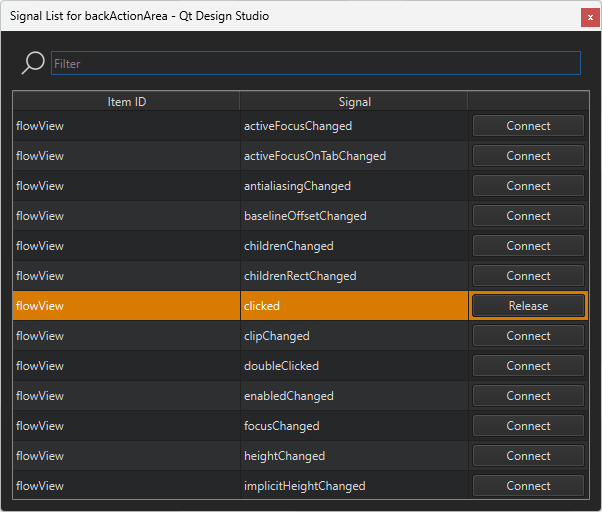602x512 pixels.
Task: Connect the implicitHeightChanged signal
Action: pyautogui.click(x=528, y=486)
